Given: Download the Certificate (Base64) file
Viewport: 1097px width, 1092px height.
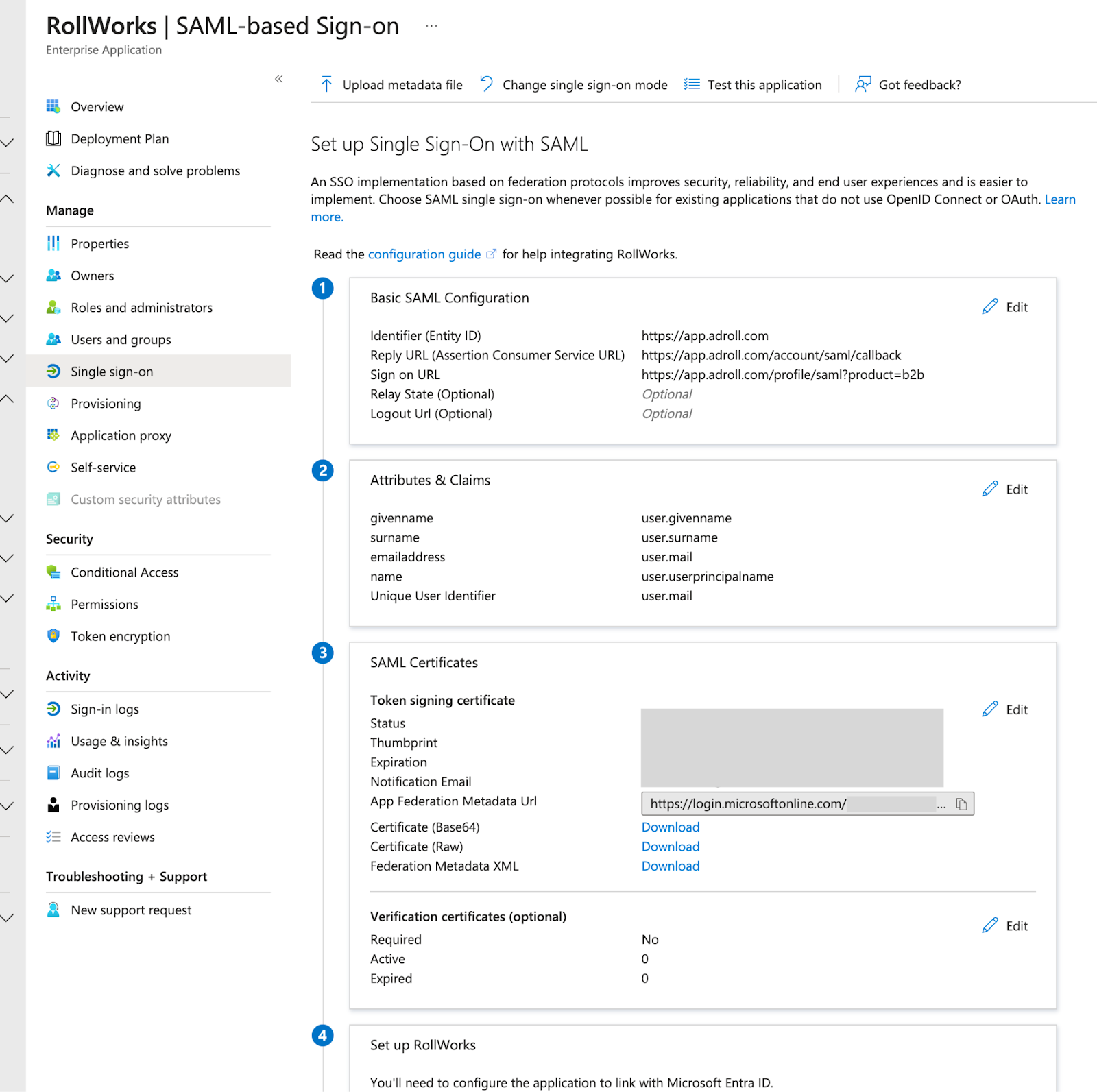Looking at the screenshot, I should tap(670, 827).
